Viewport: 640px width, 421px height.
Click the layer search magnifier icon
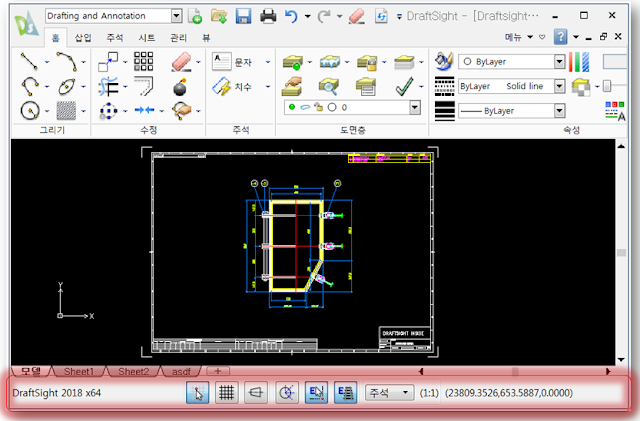coord(329,87)
